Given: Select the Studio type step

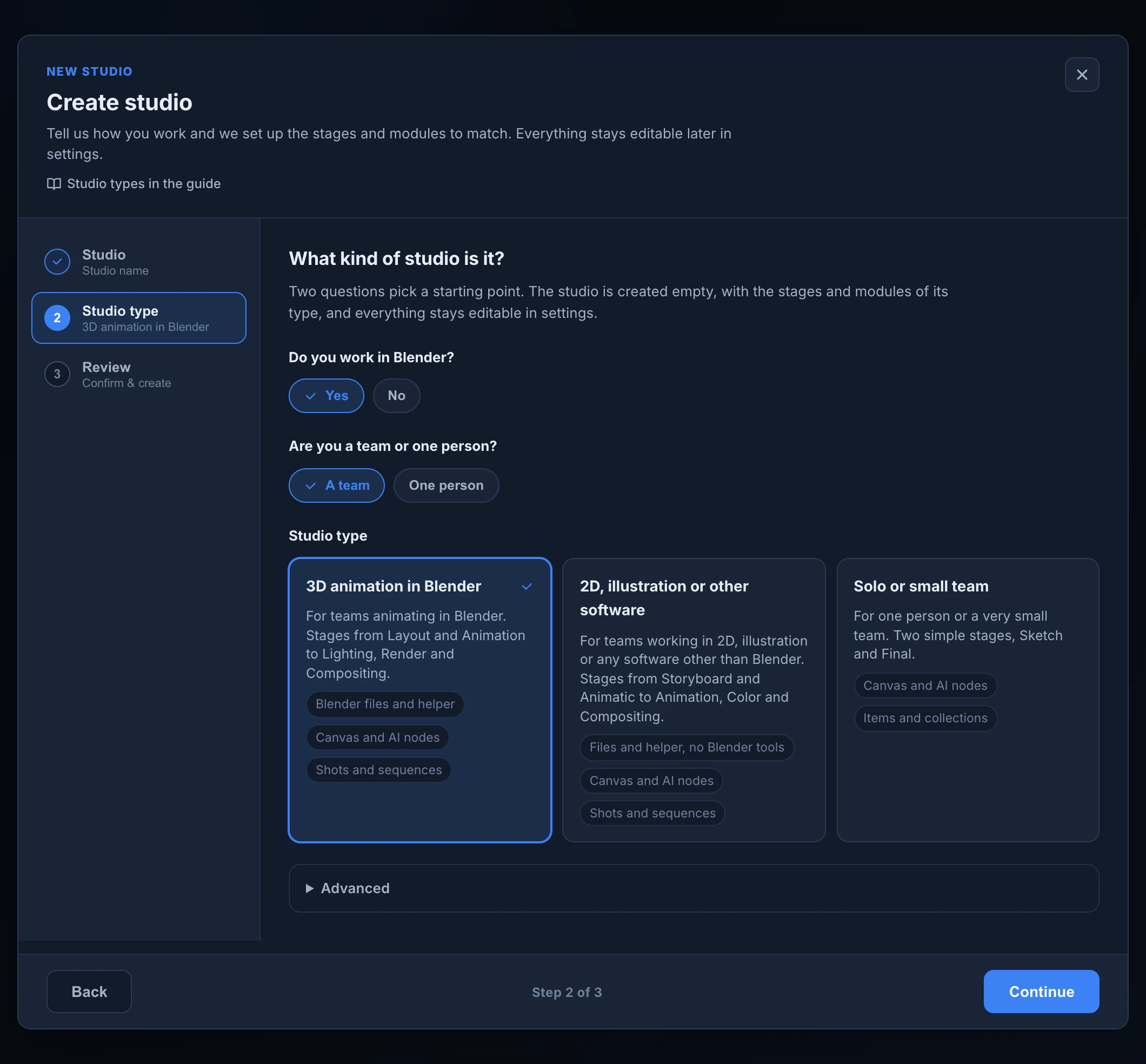Looking at the screenshot, I should click(x=139, y=318).
